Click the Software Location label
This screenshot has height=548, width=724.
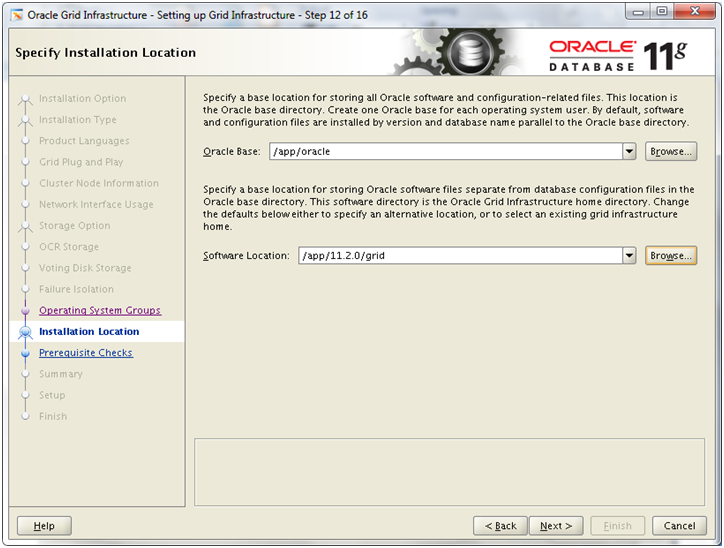(x=246, y=256)
